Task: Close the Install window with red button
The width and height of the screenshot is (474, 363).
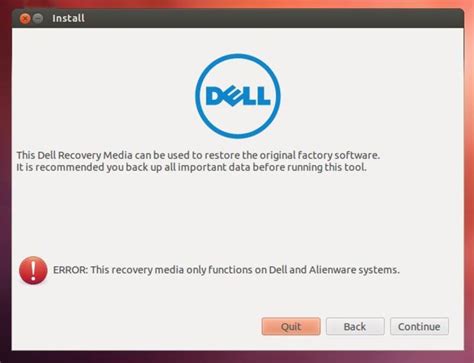Action: [25, 18]
